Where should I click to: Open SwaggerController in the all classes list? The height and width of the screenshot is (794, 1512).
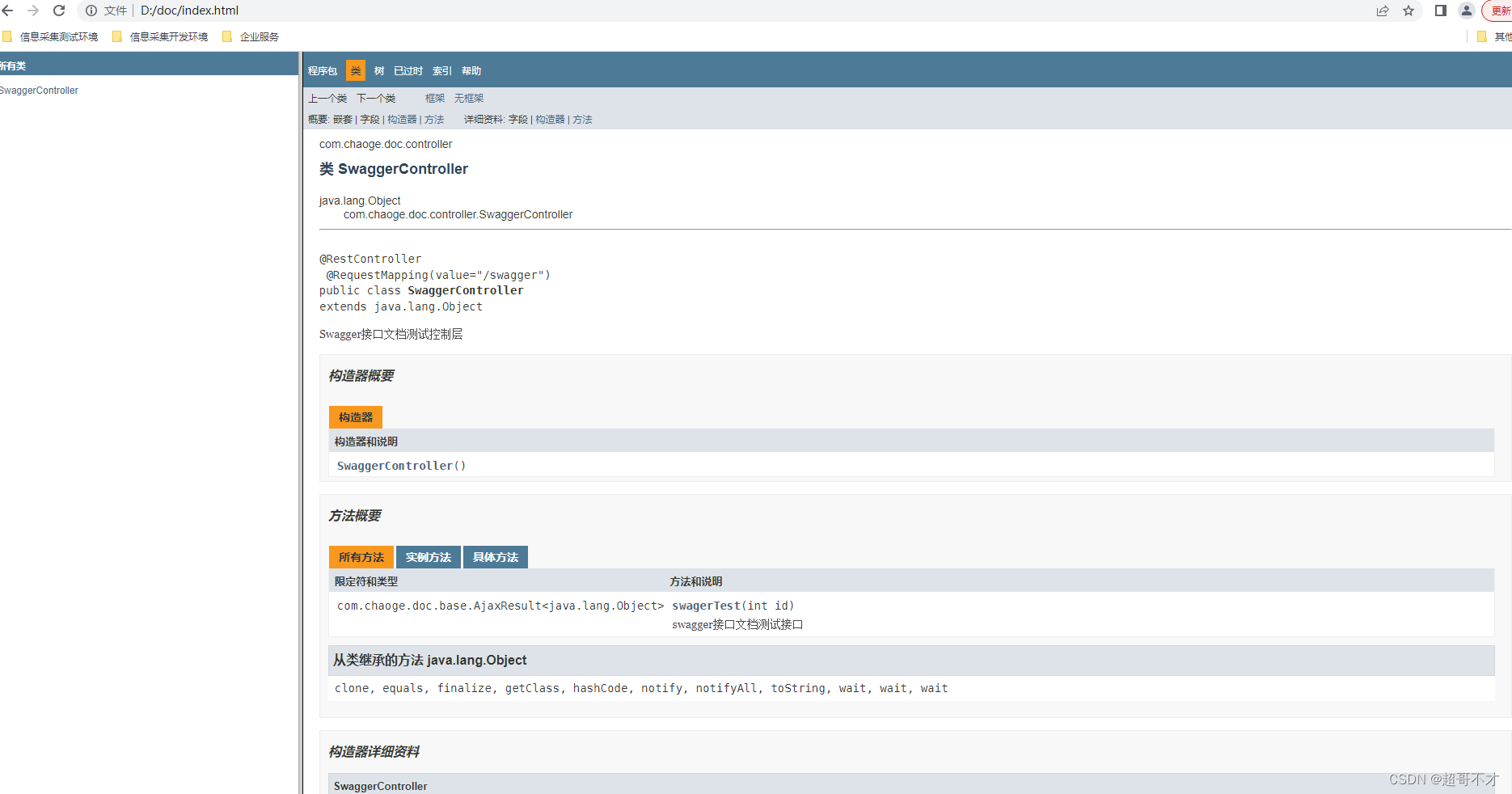coord(39,91)
